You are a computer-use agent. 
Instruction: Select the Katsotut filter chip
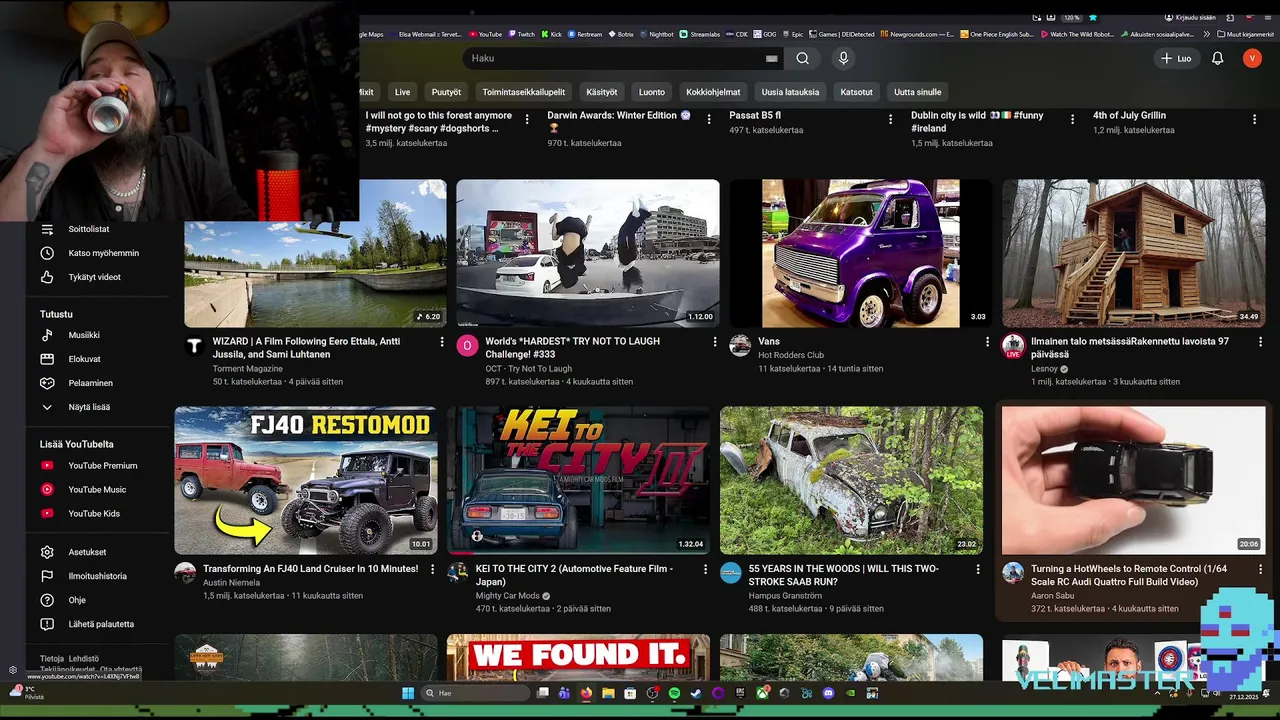856,92
